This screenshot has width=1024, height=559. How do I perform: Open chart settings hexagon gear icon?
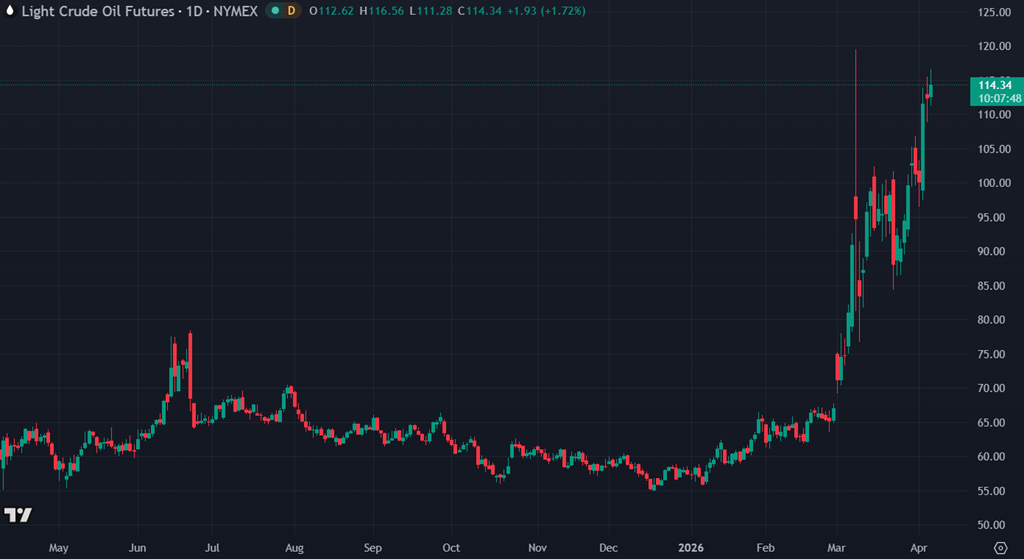click(1001, 547)
